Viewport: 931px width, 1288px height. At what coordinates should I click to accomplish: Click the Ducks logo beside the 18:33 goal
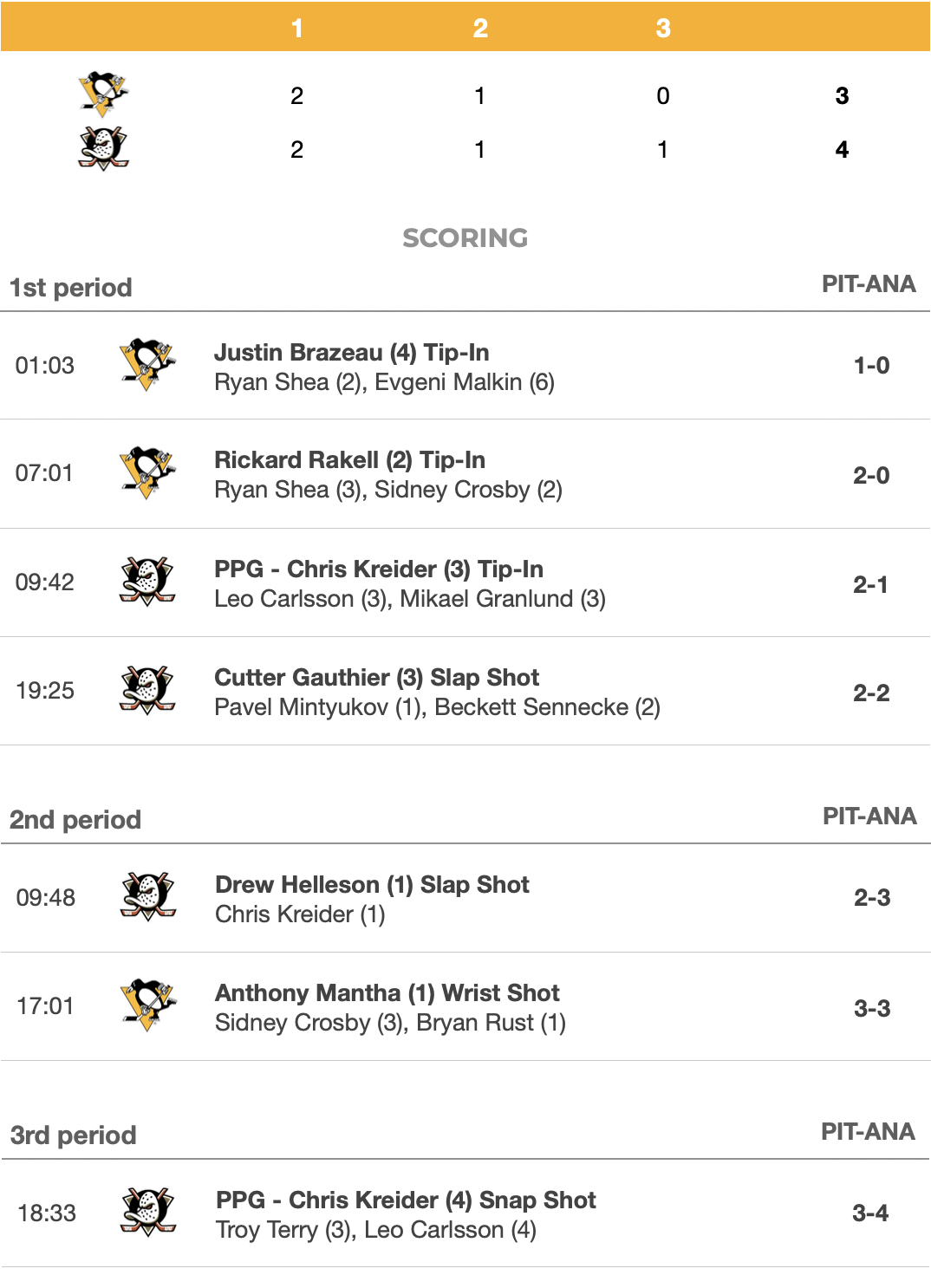[x=148, y=1213]
